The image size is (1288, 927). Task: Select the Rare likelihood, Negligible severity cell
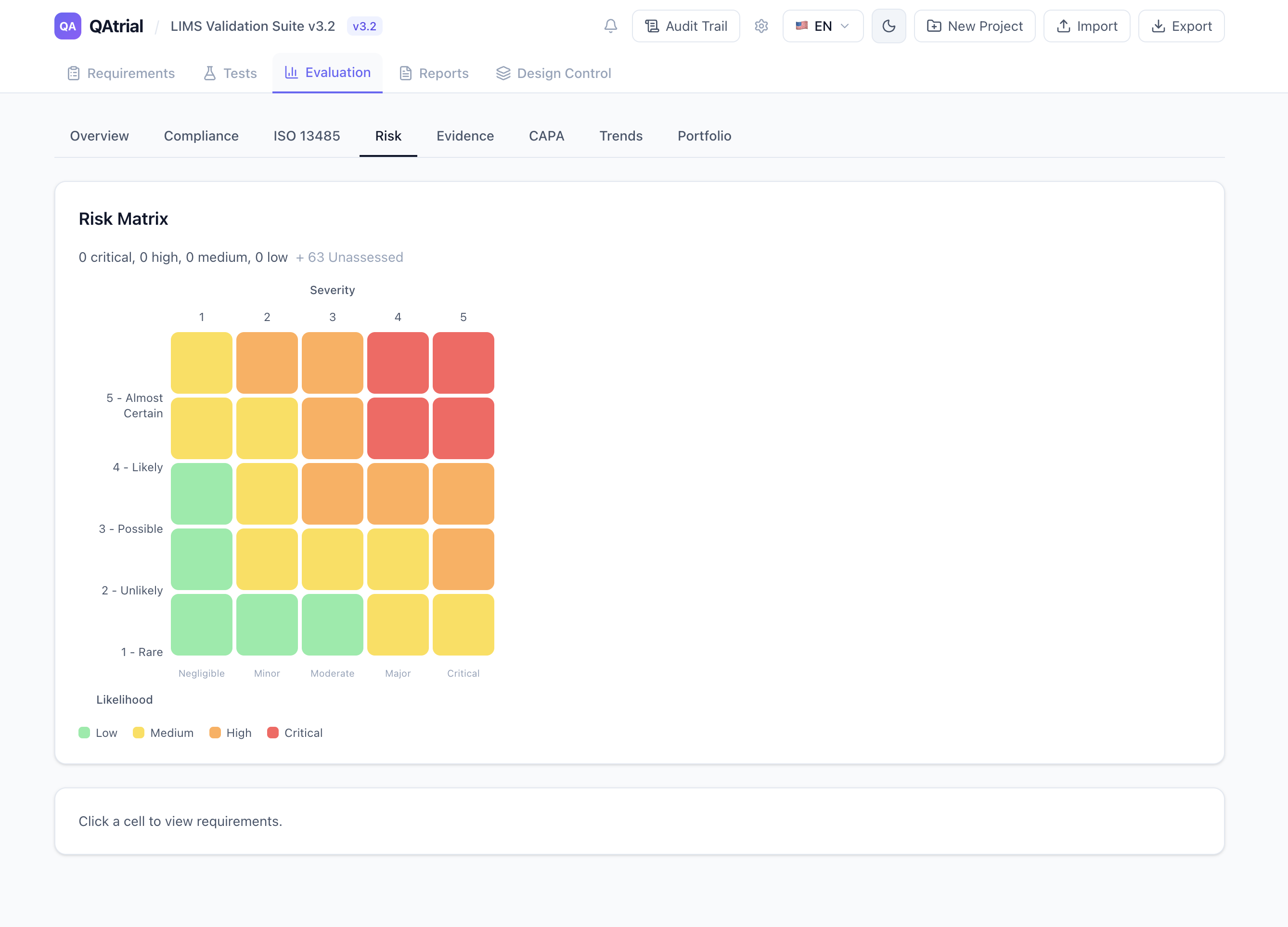(202, 625)
